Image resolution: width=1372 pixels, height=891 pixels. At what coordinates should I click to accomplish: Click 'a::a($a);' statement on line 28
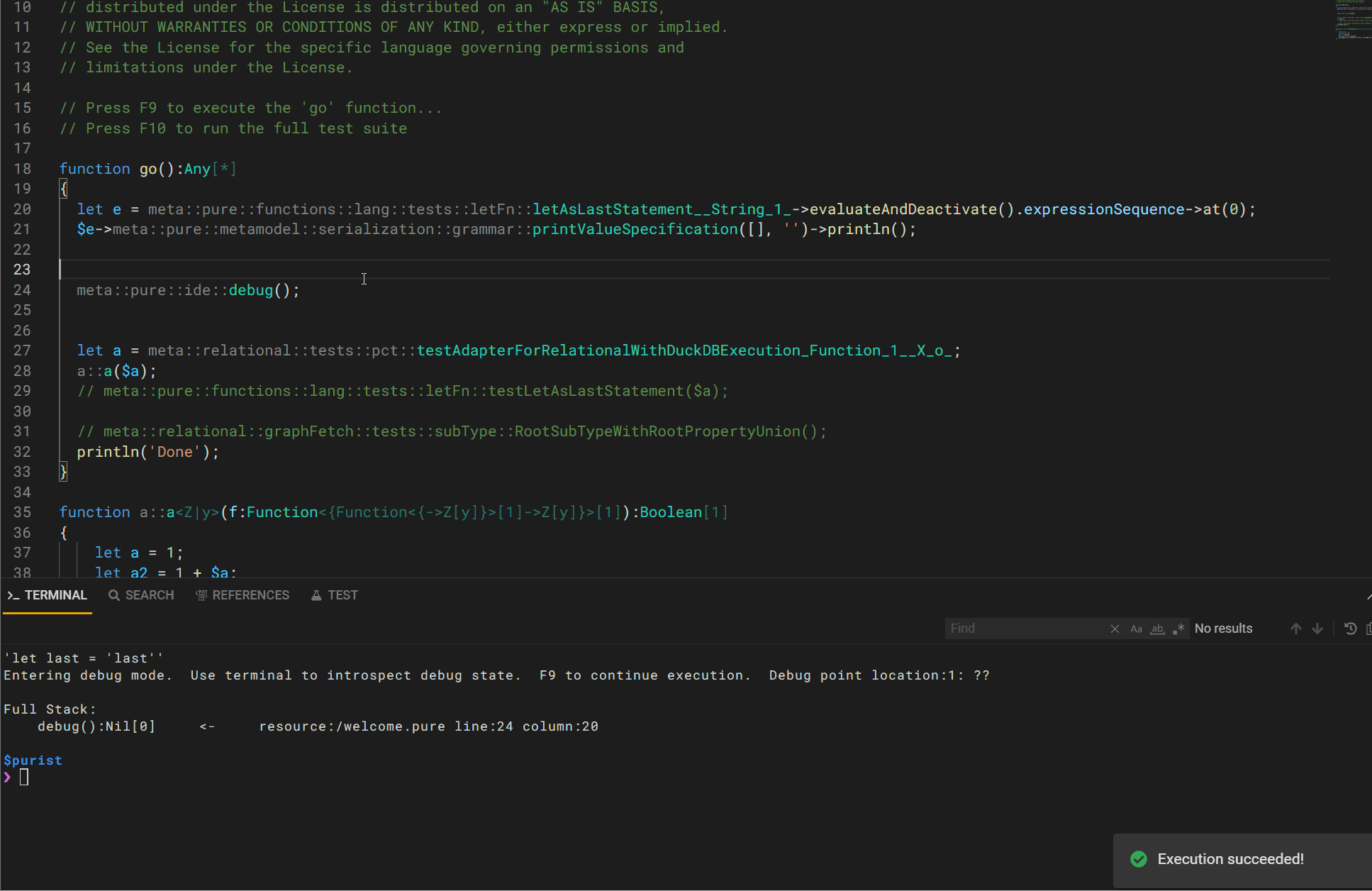click(x=117, y=371)
